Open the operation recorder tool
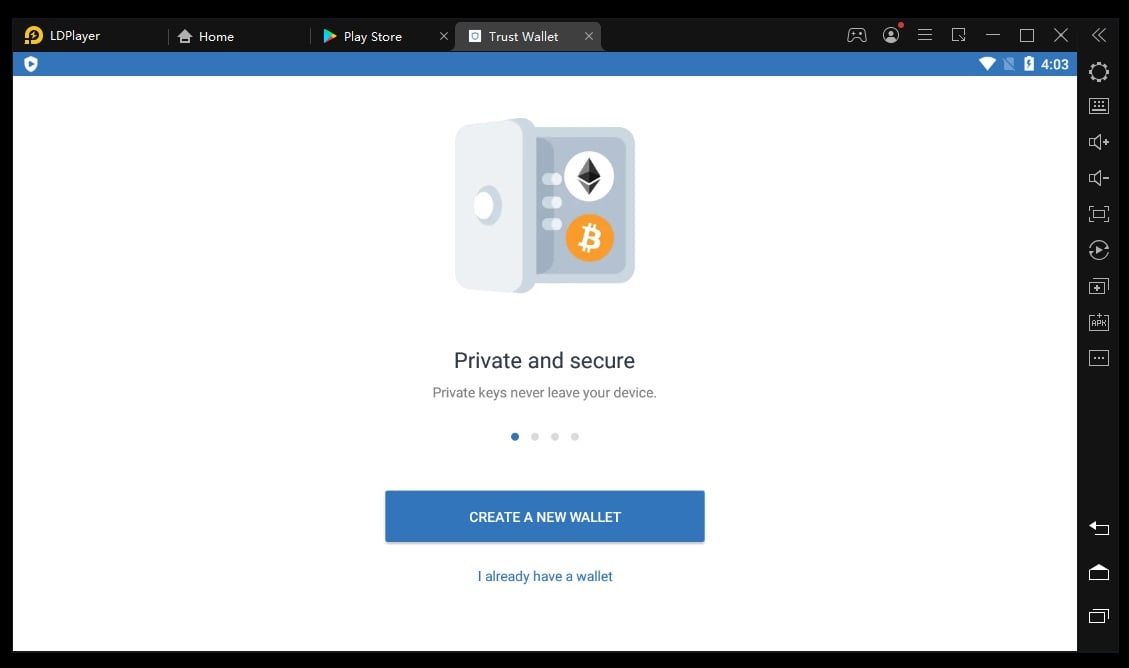Screen dimensions: 1129x668 1098,249
